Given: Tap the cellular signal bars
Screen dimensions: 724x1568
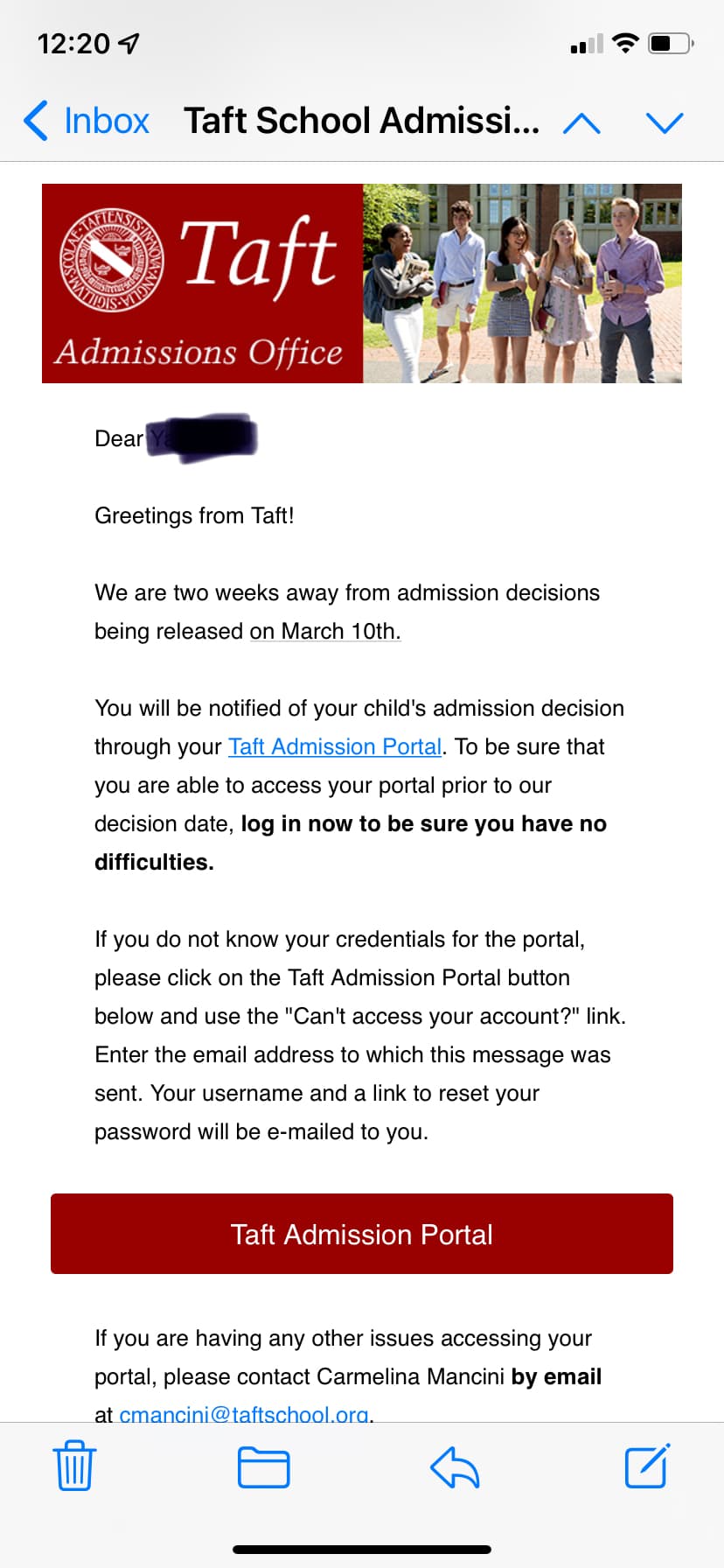Looking at the screenshot, I should tap(587, 44).
